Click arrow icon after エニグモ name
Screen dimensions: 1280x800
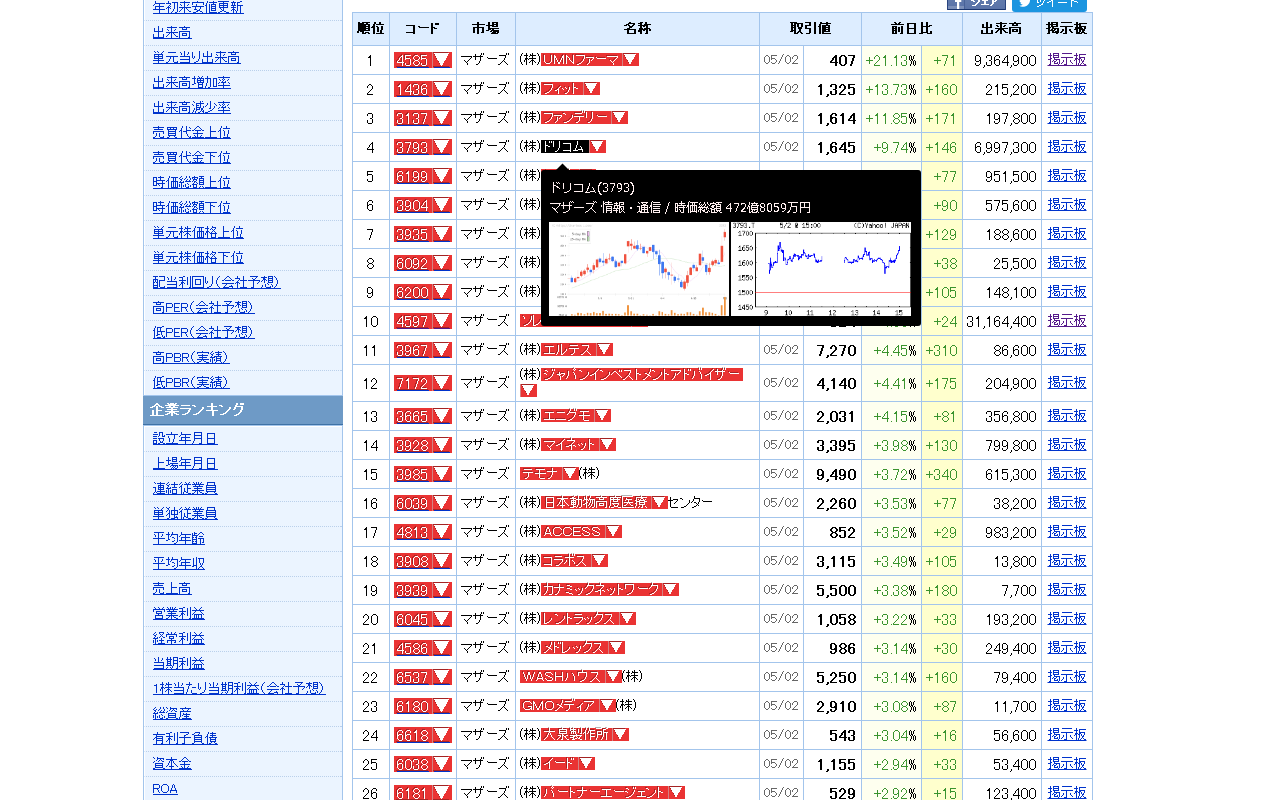[602, 416]
